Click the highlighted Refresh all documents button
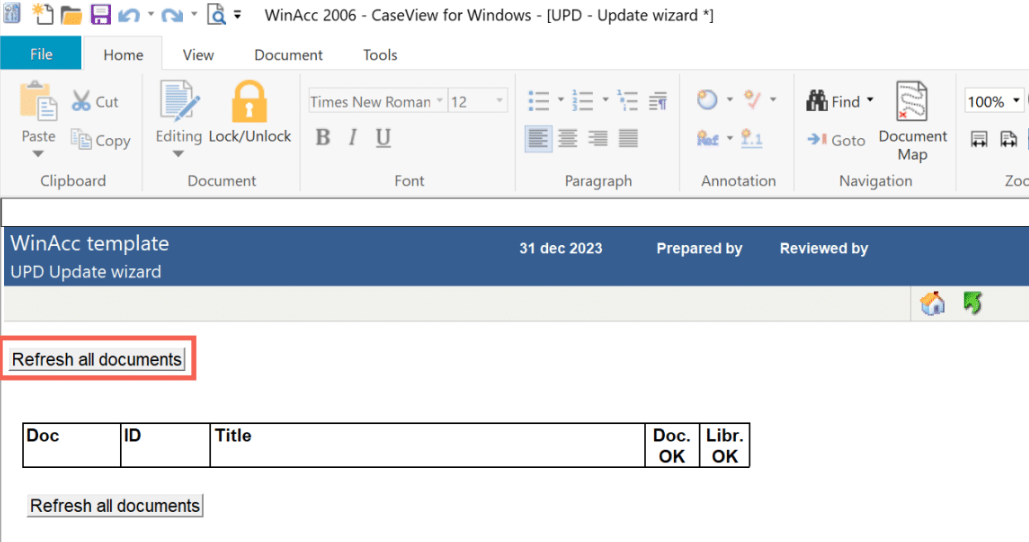Viewport: 1029px width, 542px height. click(x=97, y=359)
